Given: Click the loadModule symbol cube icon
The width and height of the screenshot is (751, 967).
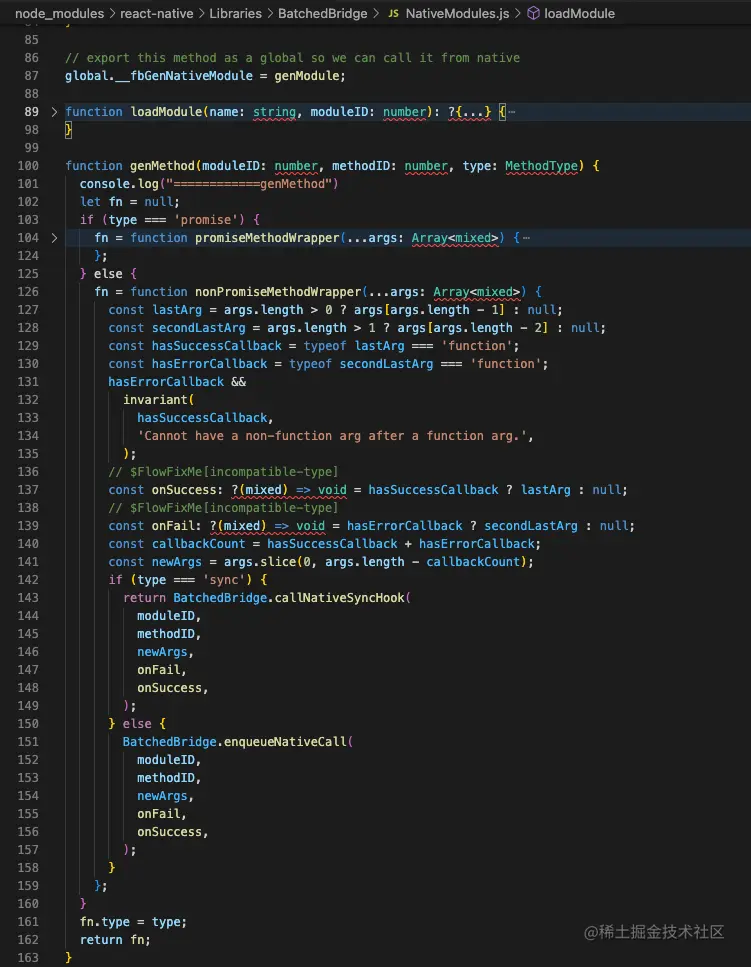Looking at the screenshot, I should 533,13.
